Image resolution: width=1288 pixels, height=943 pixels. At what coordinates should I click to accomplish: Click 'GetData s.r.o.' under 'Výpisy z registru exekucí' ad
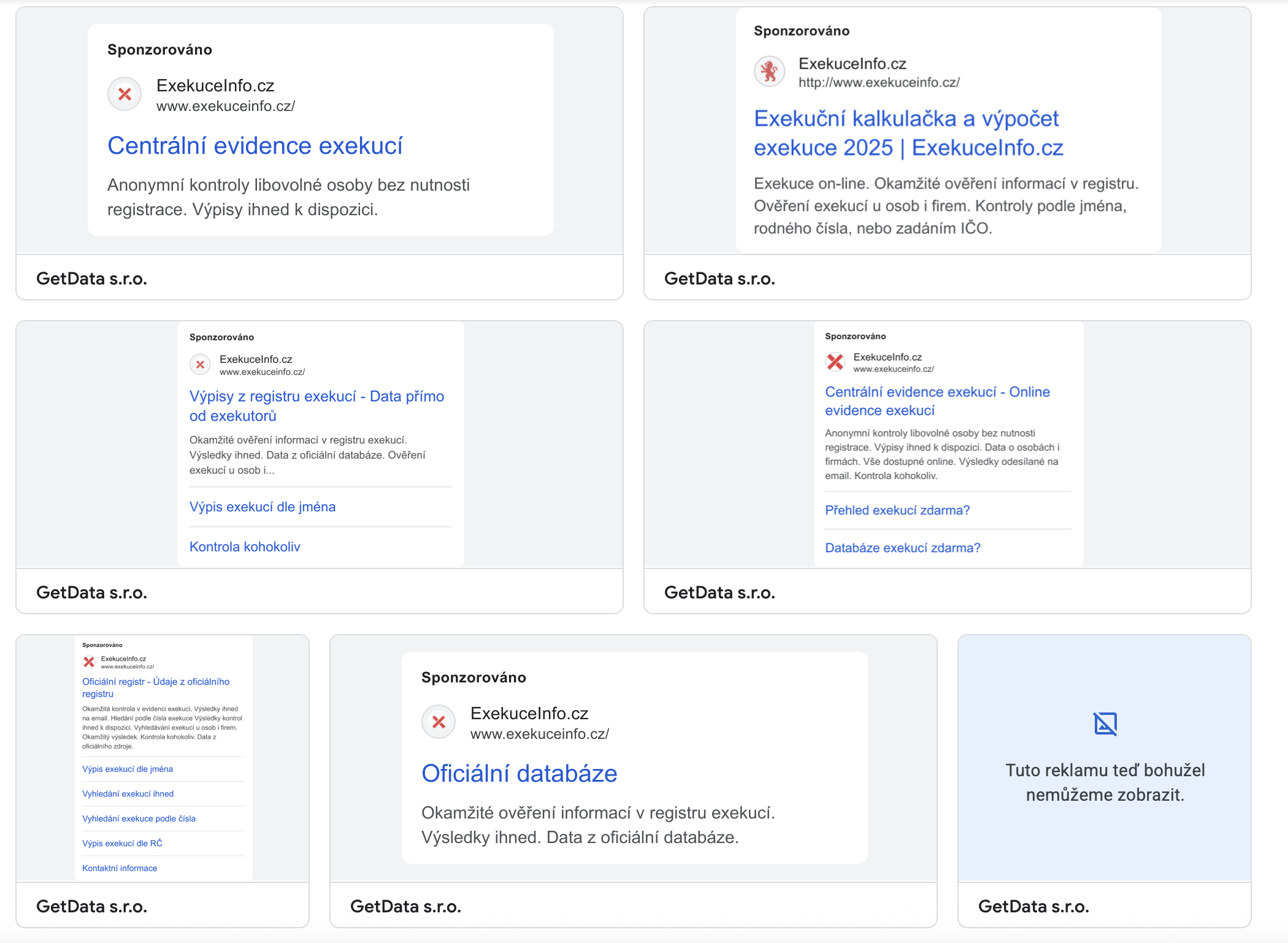(91, 592)
